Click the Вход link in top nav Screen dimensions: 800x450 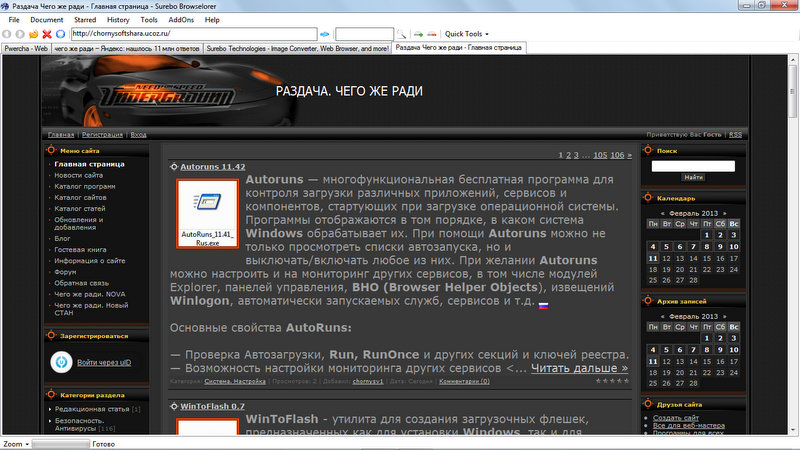[138, 135]
